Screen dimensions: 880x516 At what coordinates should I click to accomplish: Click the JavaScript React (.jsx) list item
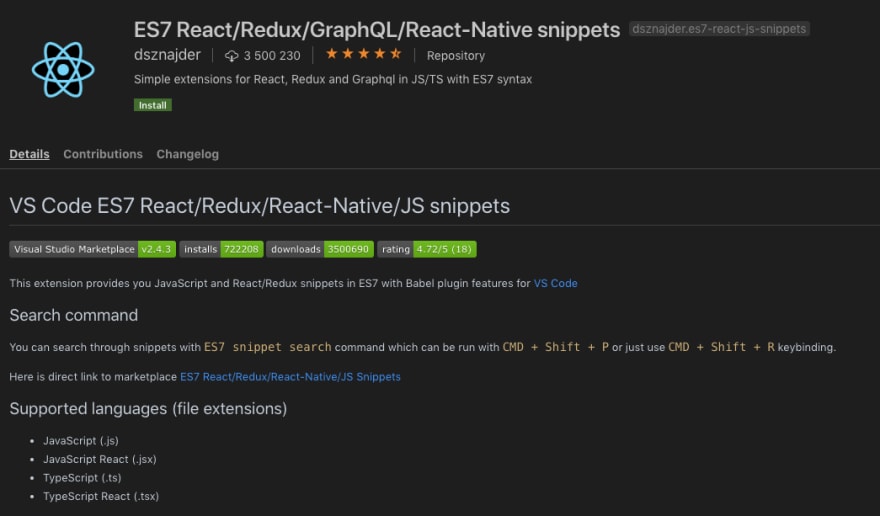[x=100, y=459]
